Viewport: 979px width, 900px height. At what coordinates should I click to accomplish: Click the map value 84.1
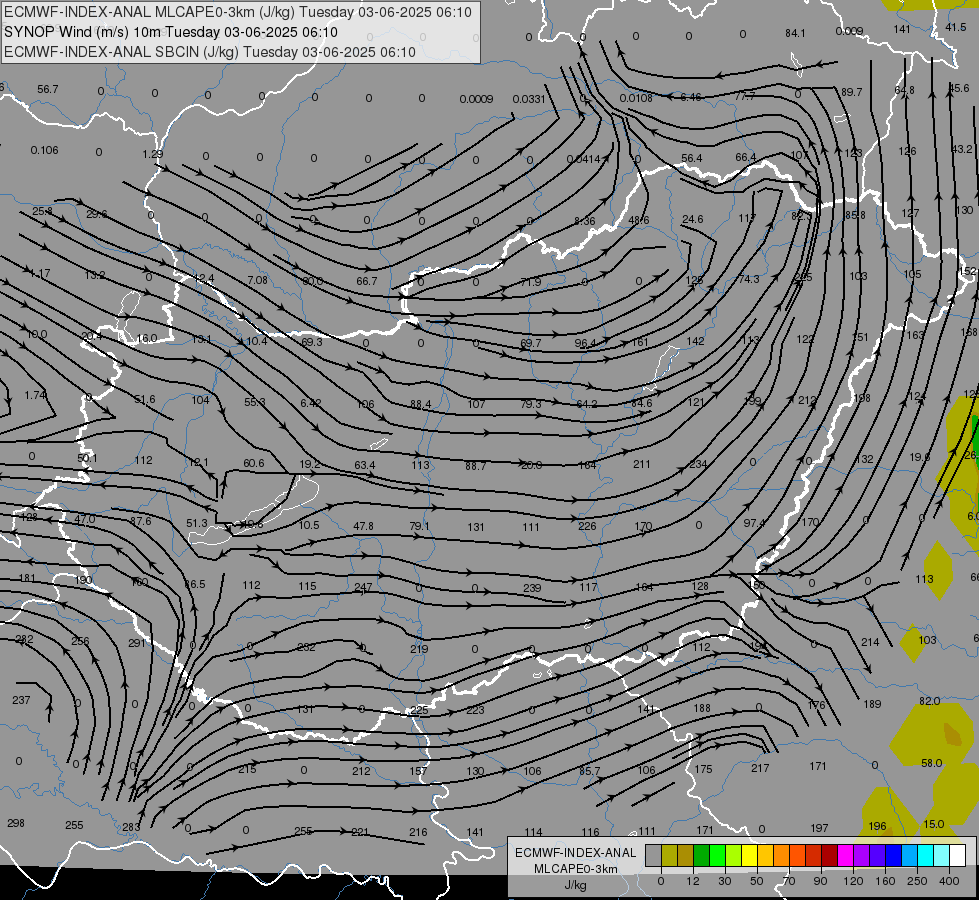coord(795,33)
